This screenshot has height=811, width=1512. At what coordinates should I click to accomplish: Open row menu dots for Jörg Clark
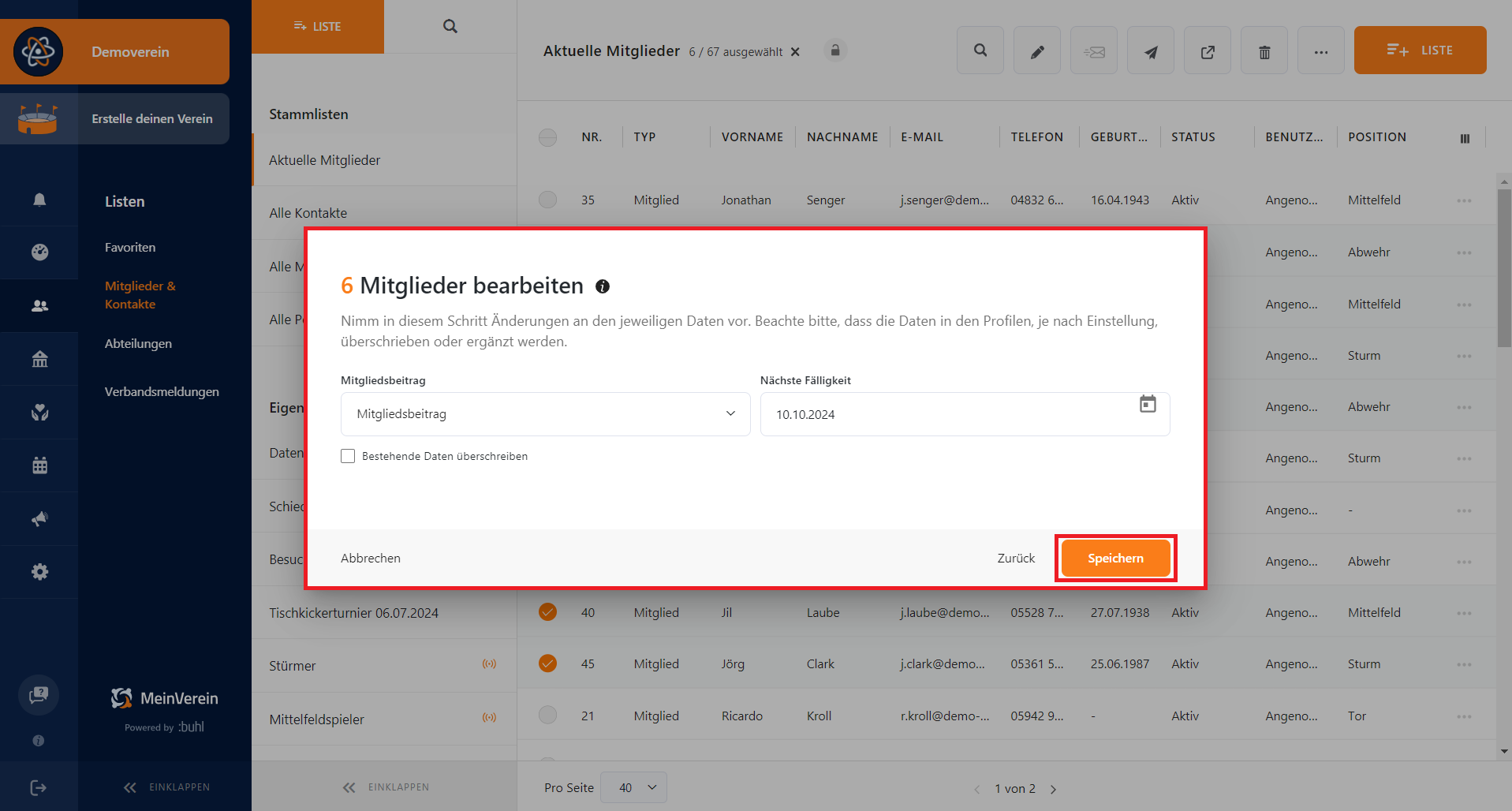[x=1464, y=664]
